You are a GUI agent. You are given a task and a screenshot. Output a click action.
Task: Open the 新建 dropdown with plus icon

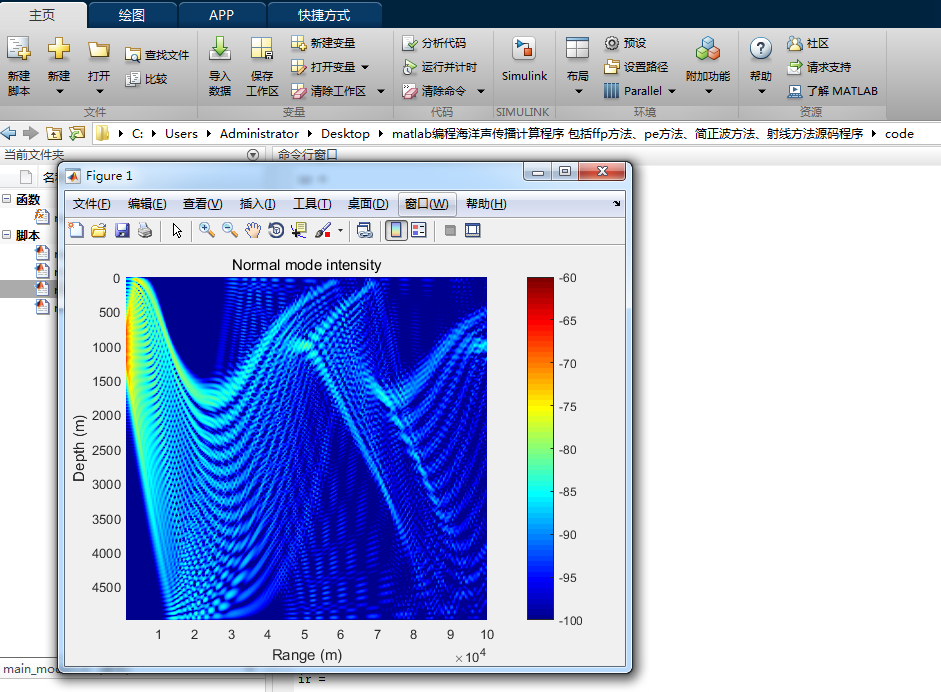point(59,66)
